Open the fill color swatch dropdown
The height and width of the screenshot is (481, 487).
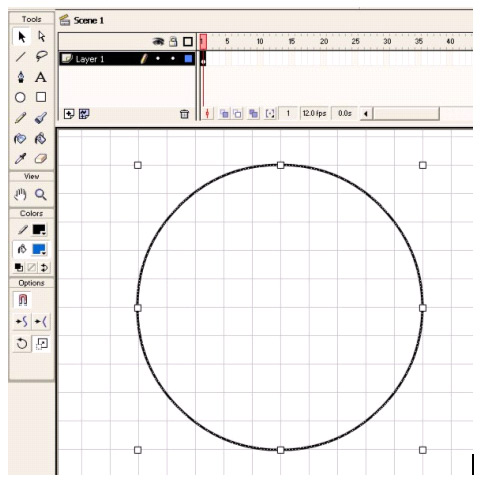point(39,249)
